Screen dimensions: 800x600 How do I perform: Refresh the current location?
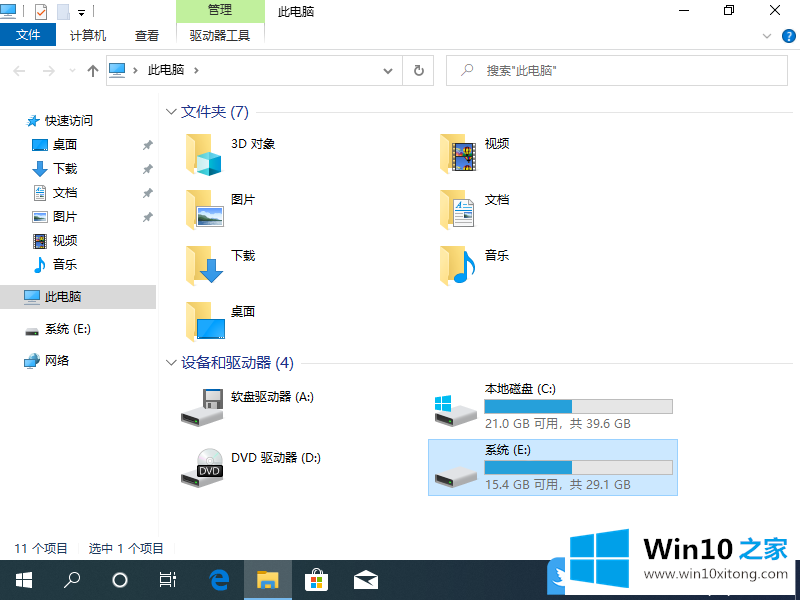coord(418,70)
